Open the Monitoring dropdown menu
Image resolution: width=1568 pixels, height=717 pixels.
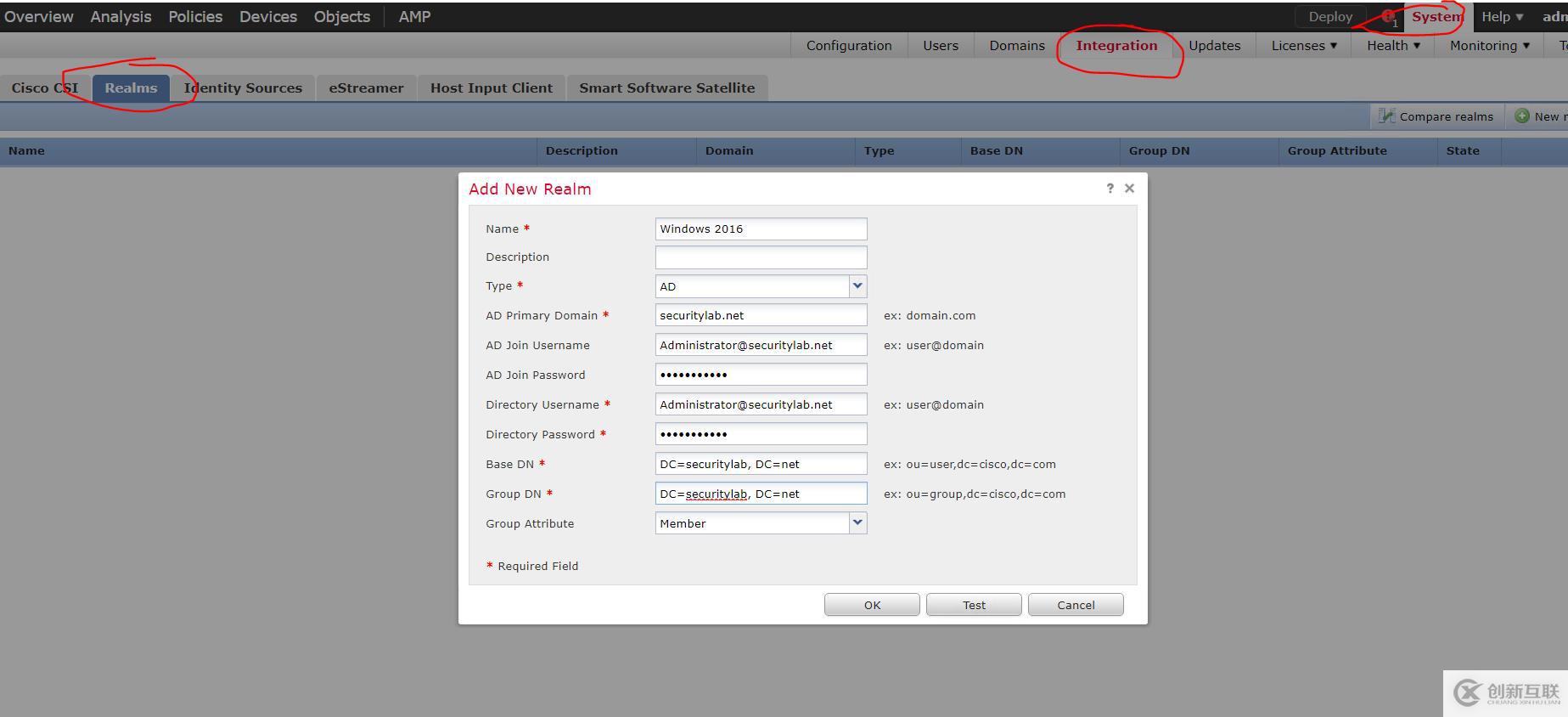[1490, 46]
